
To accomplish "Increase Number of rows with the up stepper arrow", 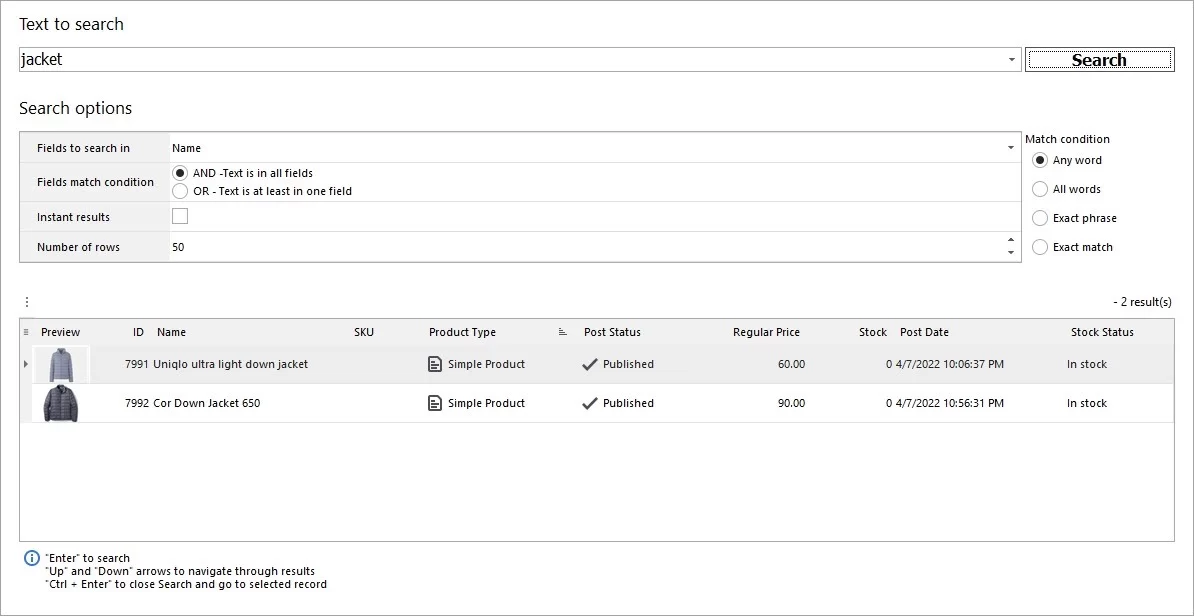I will (1011, 241).
